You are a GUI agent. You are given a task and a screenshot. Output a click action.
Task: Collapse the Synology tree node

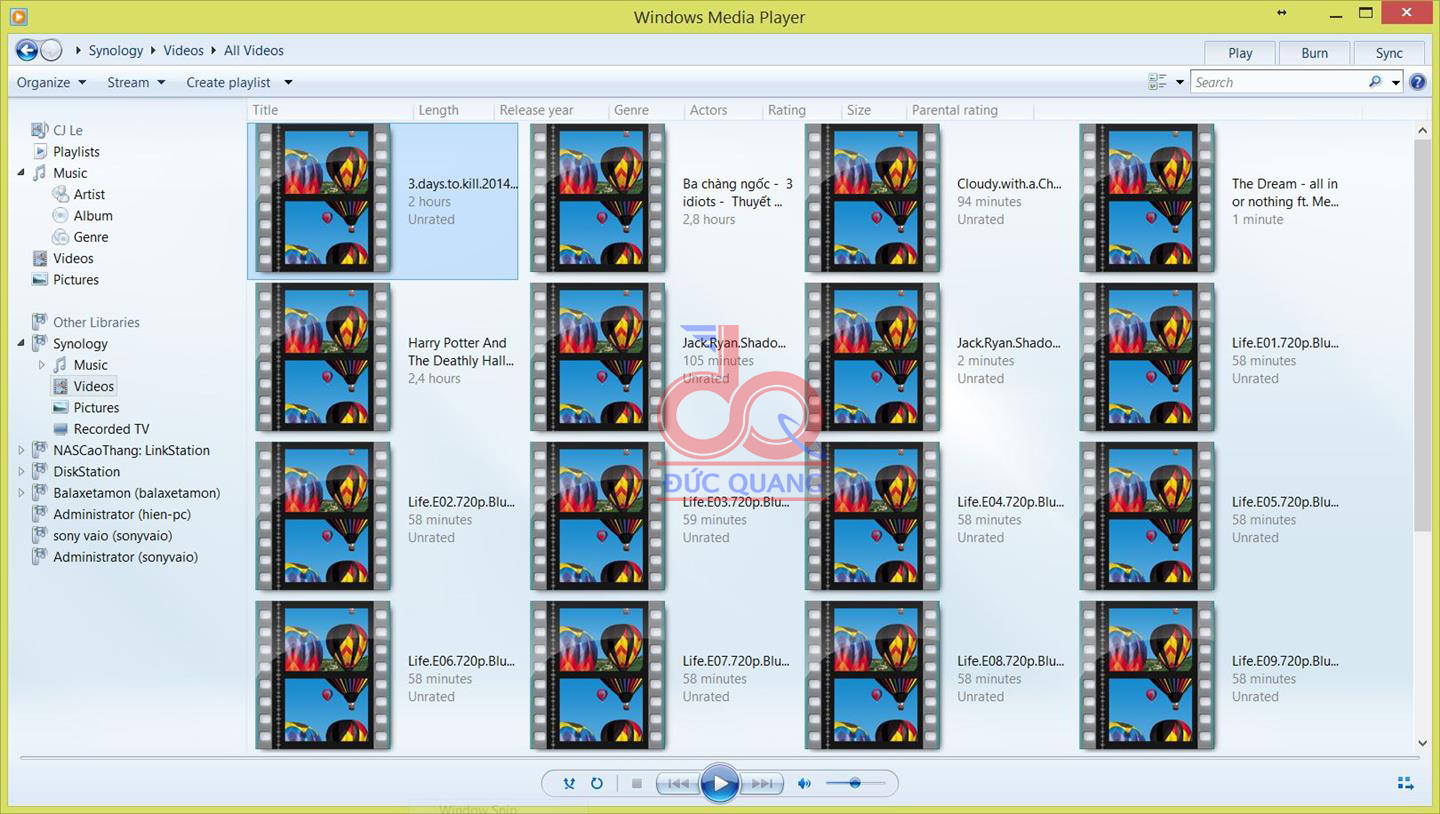21,343
